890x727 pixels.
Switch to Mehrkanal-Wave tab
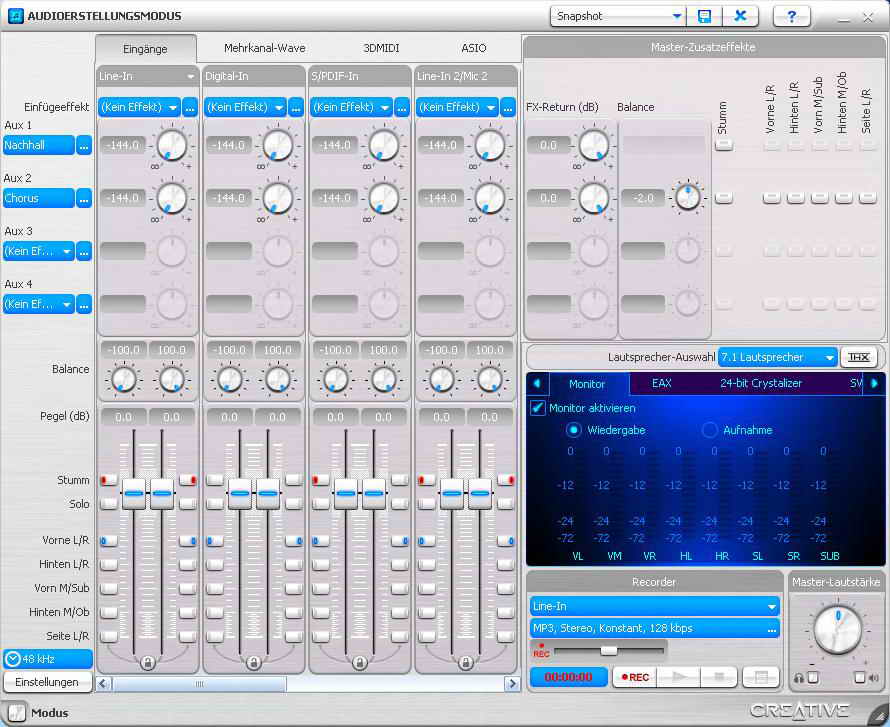(265, 48)
